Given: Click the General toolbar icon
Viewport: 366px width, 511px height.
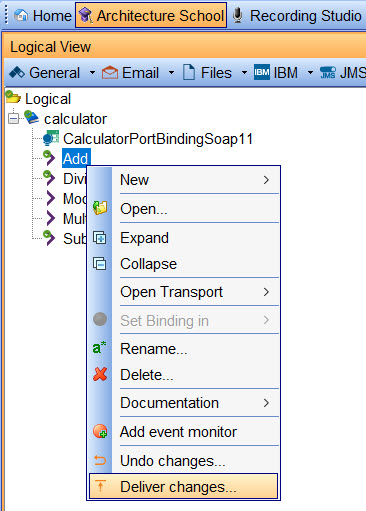Looking at the screenshot, I should [17, 72].
